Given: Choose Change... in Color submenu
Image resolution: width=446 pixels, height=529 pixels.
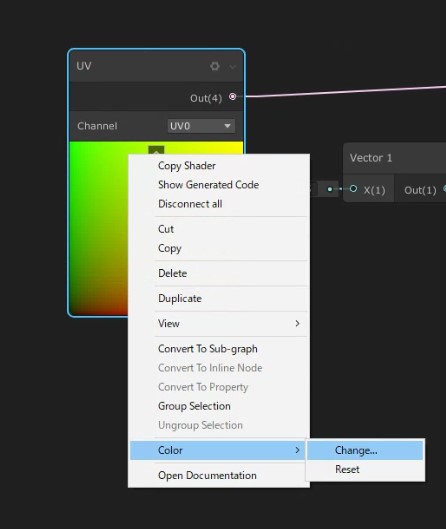Looking at the screenshot, I should (365, 450).
